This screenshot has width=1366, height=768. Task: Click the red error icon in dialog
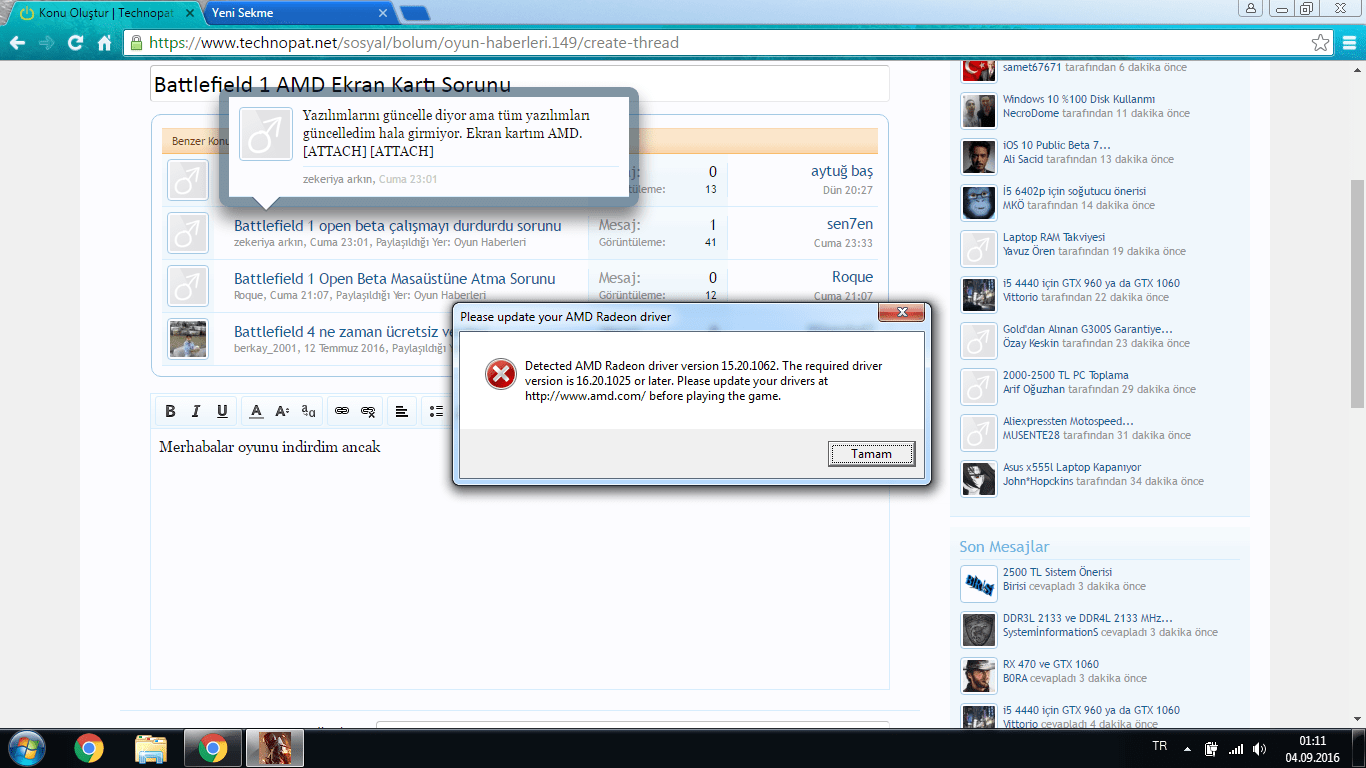(x=500, y=375)
